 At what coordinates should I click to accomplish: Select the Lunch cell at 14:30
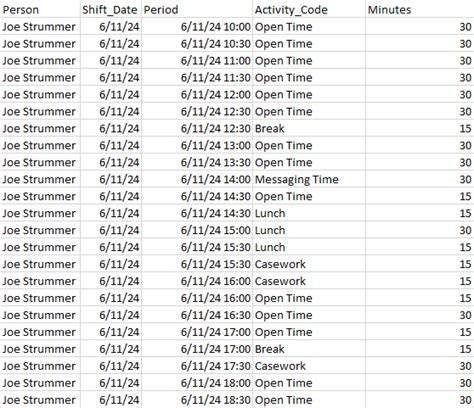tap(309, 213)
